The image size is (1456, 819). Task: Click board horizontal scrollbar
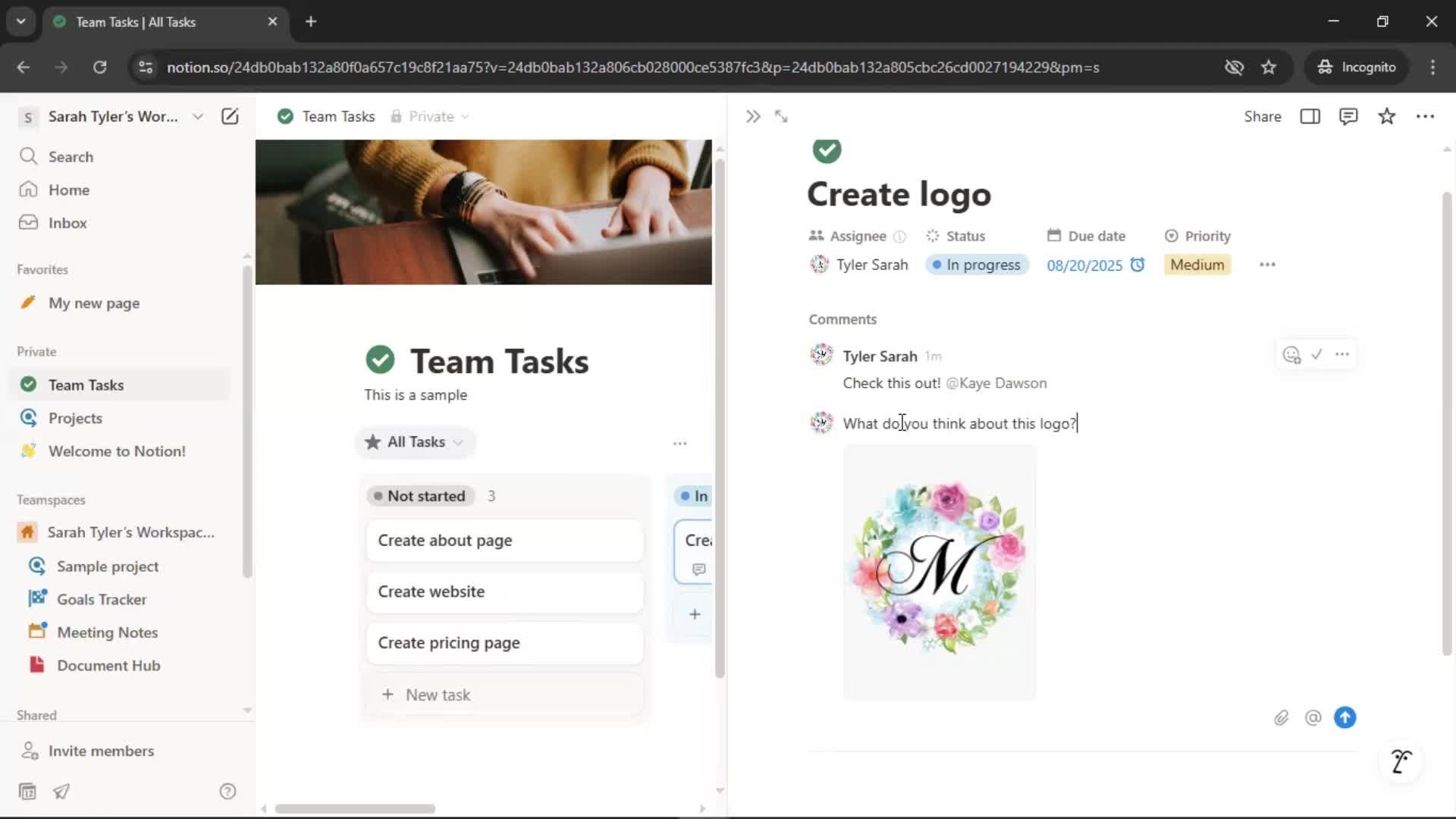(355, 808)
